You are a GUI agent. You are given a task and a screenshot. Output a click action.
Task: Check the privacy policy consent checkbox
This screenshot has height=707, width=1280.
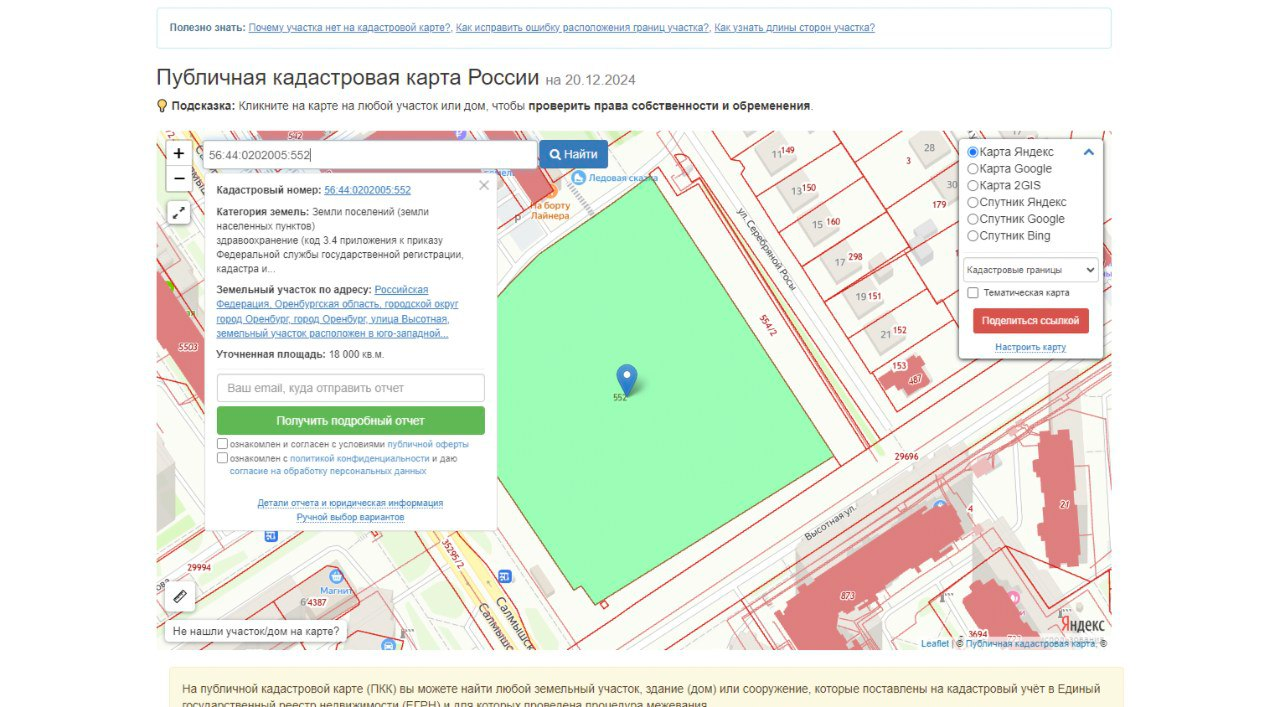223,458
